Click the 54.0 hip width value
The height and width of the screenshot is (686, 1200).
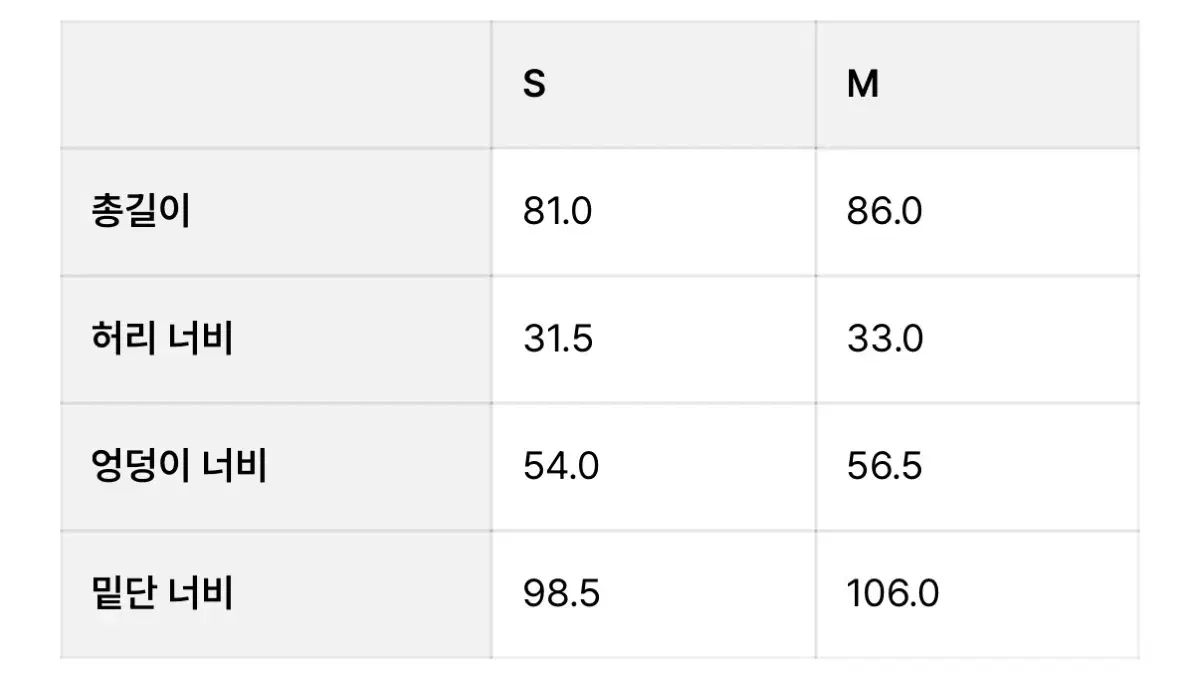pyautogui.click(x=560, y=466)
